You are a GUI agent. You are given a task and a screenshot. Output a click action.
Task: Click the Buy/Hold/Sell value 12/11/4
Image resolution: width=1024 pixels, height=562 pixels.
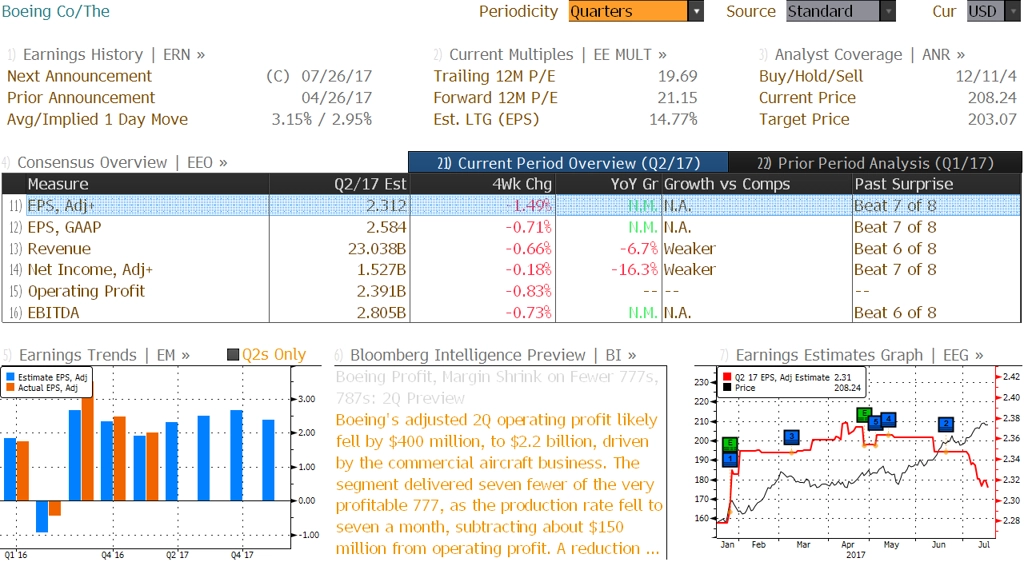click(986, 76)
